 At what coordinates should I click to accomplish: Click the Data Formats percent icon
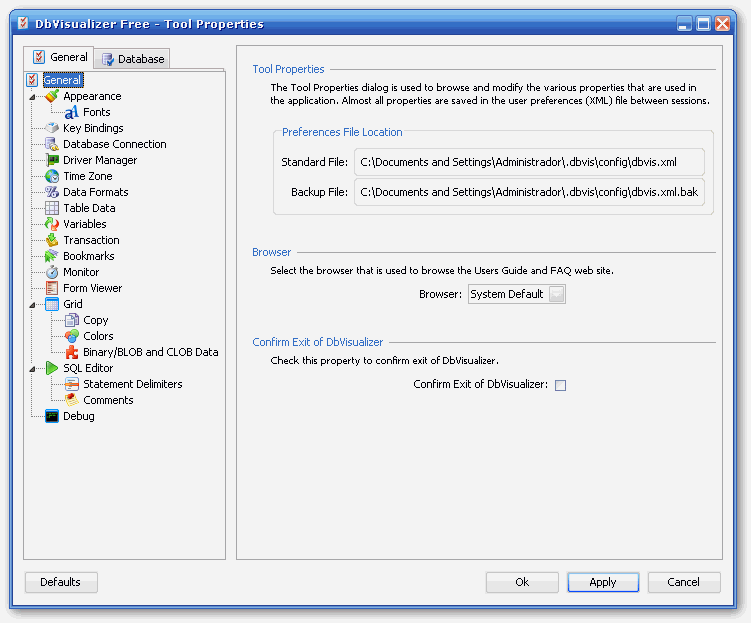(x=52, y=192)
